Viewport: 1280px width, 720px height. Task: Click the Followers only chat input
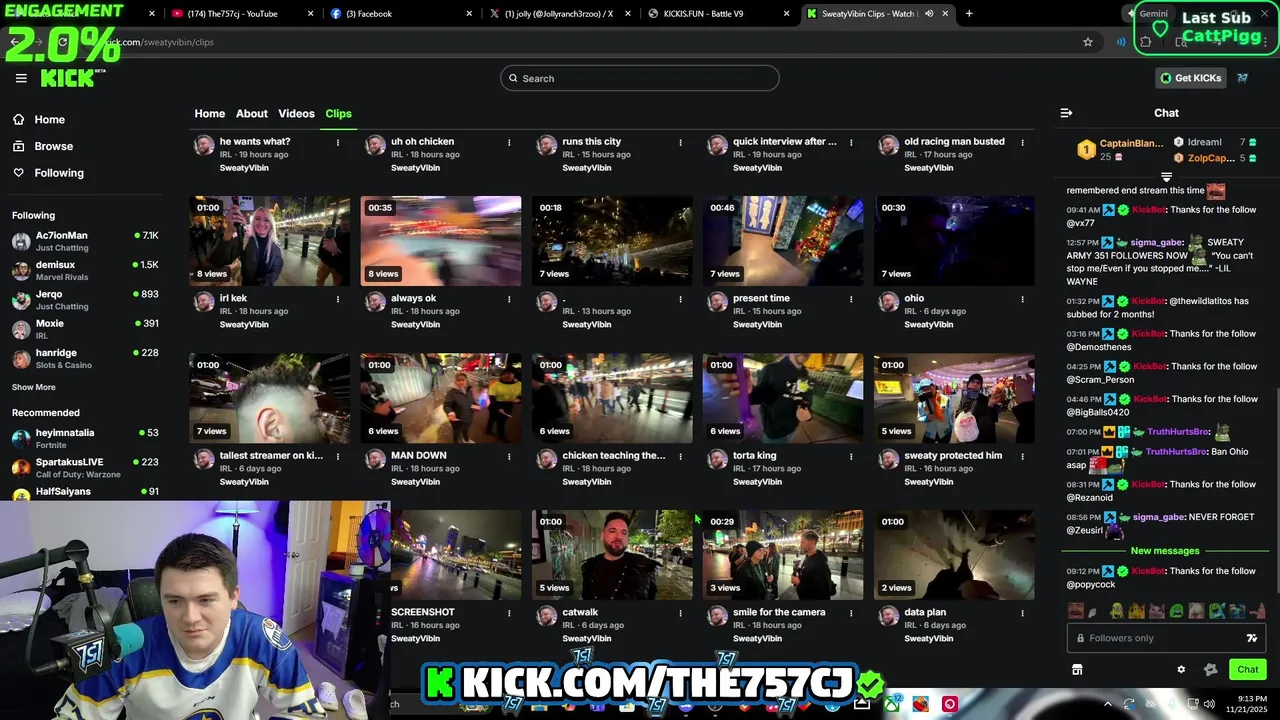click(1166, 638)
